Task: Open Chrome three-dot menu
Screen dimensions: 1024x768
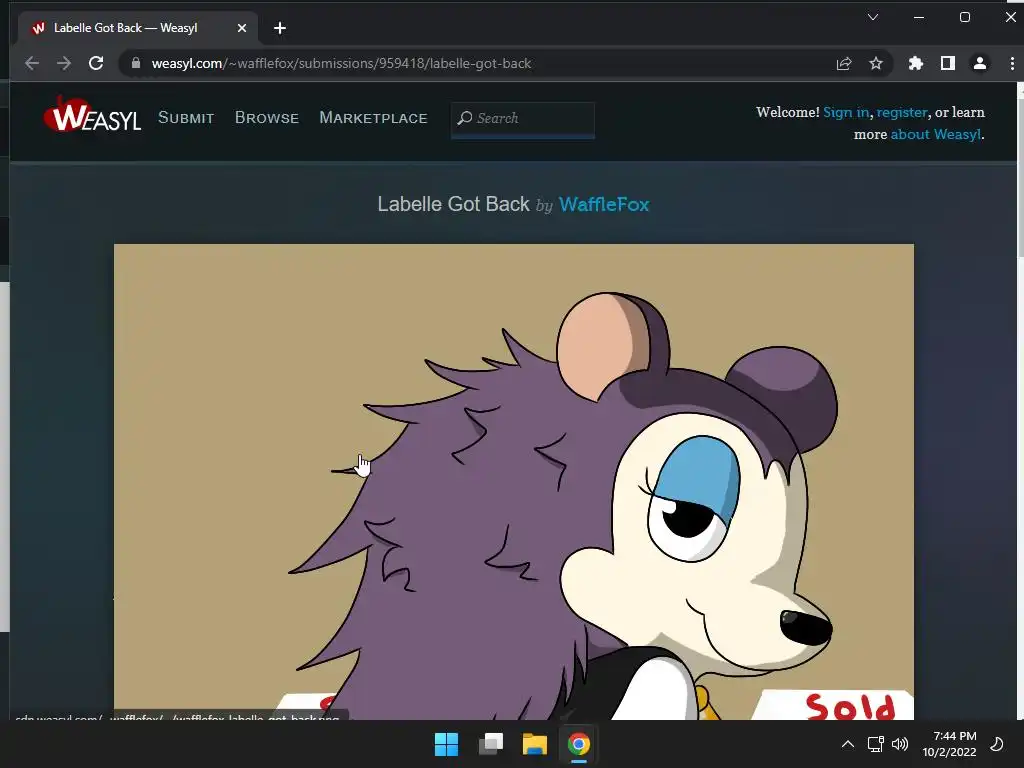Action: [1012, 63]
